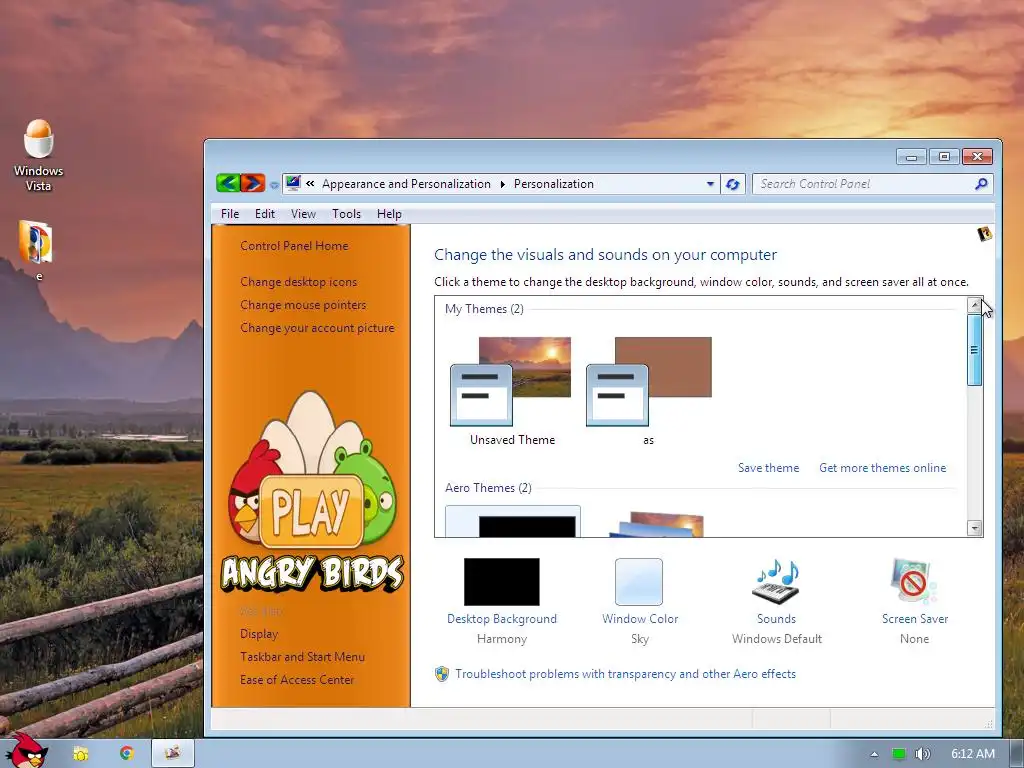Click the green back arrow button
Image resolution: width=1024 pixels, height=768 pixels.
click(x=228, y=183)
